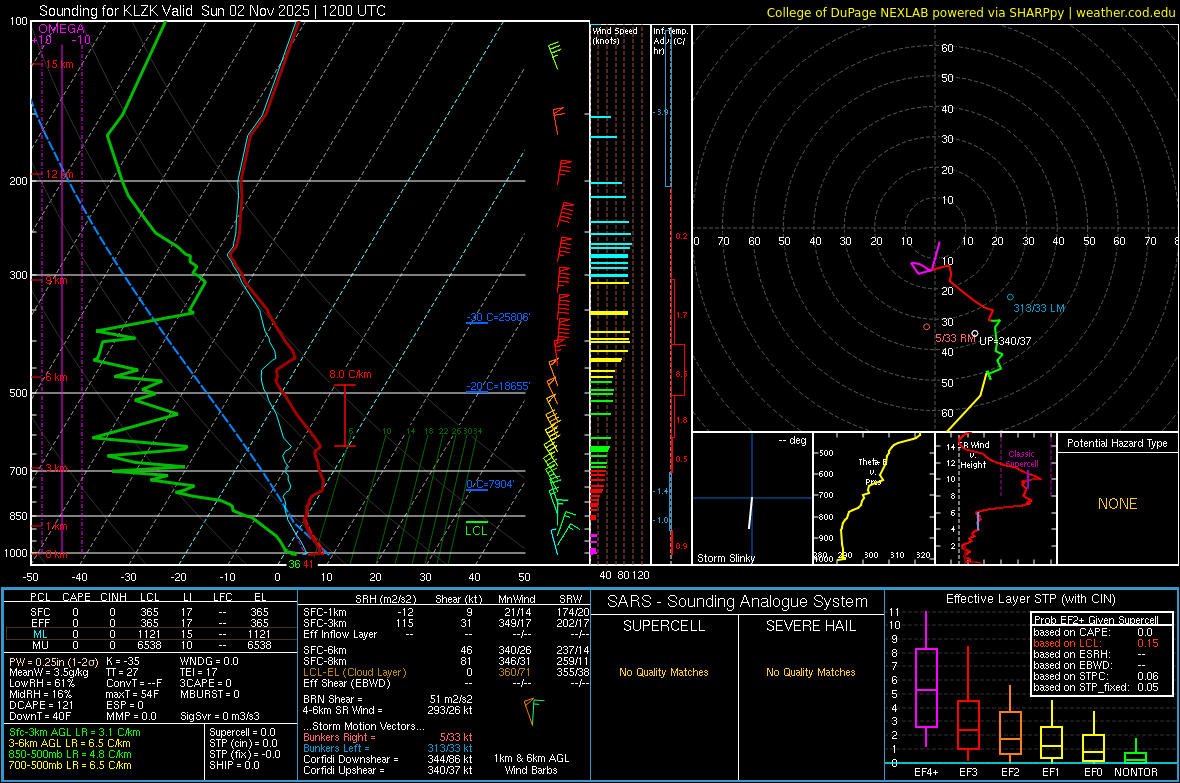Screen dimensions: 1180x783
Task: Click the WNDG = 0.0 value
Action: tap(209, 661)
